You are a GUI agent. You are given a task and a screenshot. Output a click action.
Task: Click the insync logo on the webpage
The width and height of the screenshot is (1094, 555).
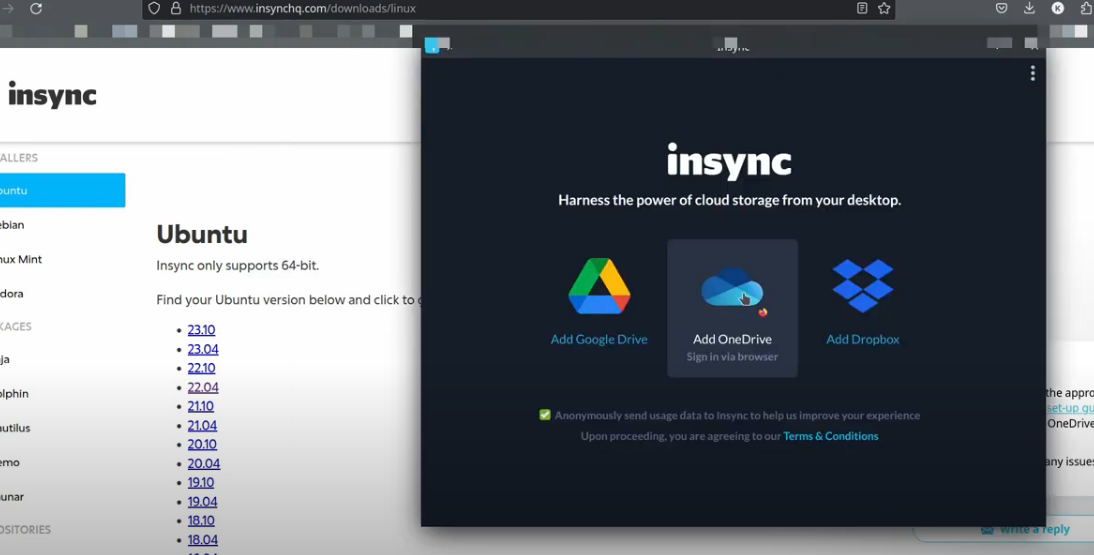pos(52,95)
